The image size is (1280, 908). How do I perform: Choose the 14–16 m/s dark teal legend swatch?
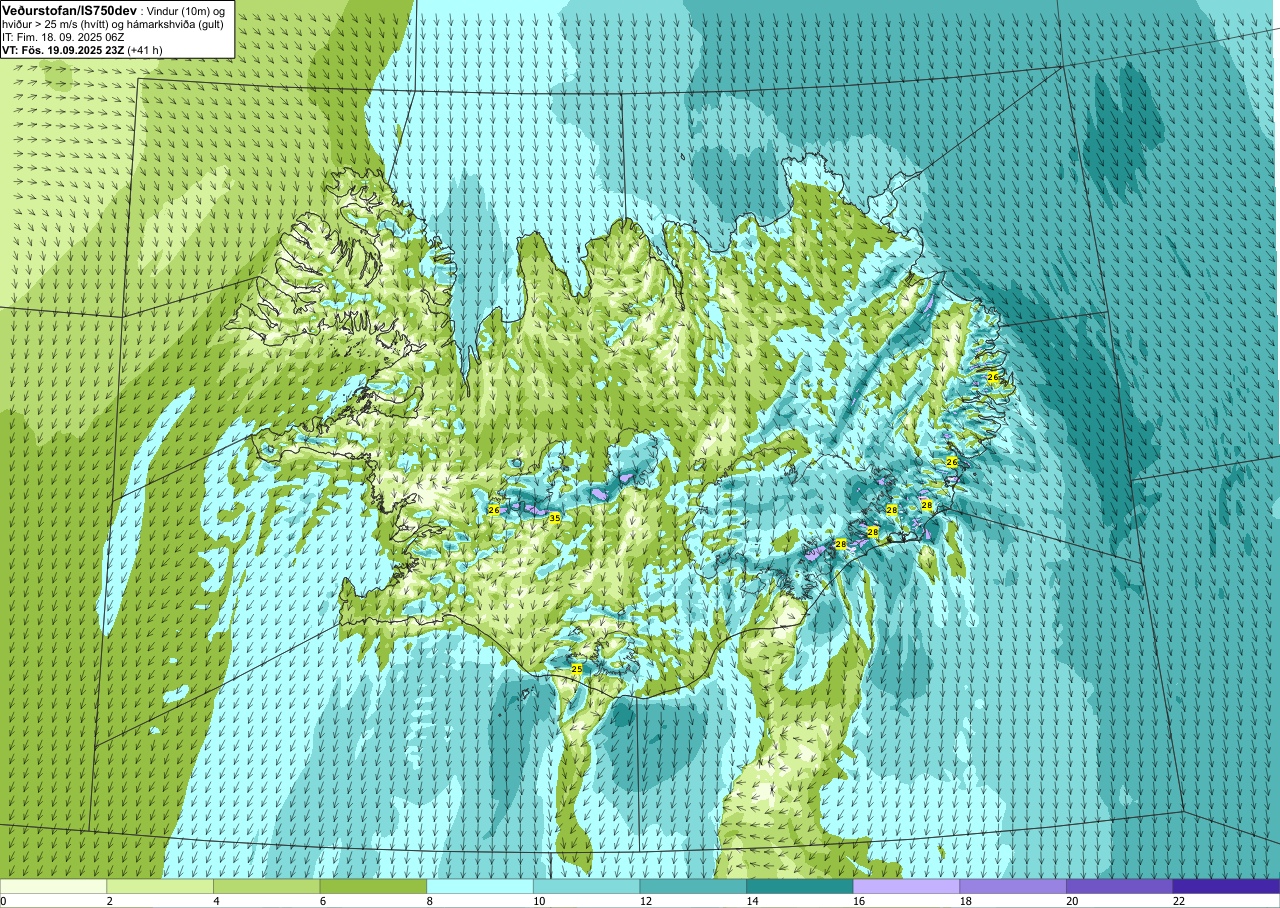(800, 886)
